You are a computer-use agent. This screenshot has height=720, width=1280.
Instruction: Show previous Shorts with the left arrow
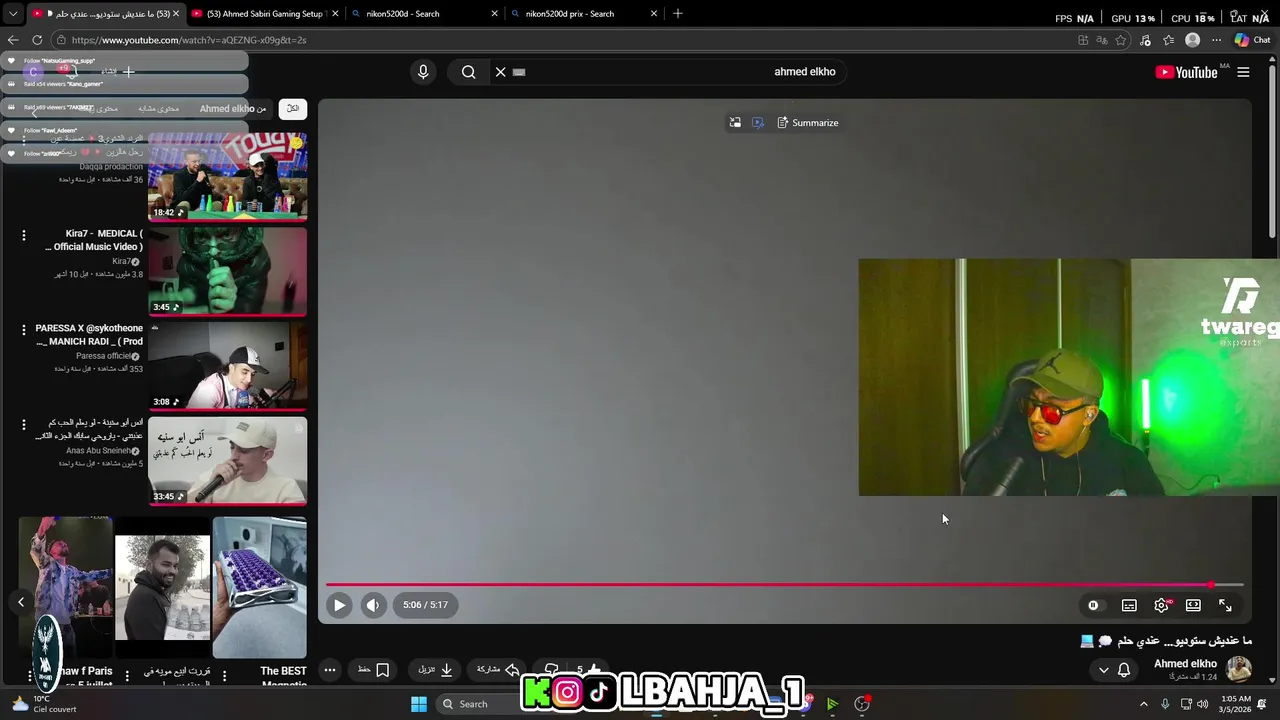click(21, 602)
